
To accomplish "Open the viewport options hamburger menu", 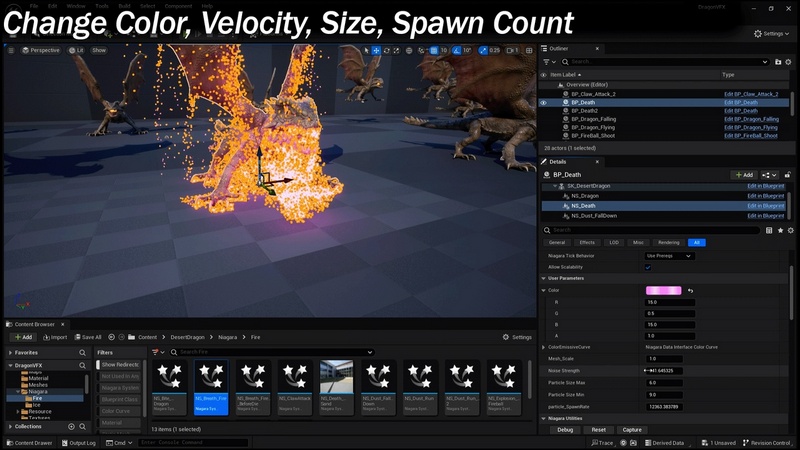I will click(x=11, y=50).
